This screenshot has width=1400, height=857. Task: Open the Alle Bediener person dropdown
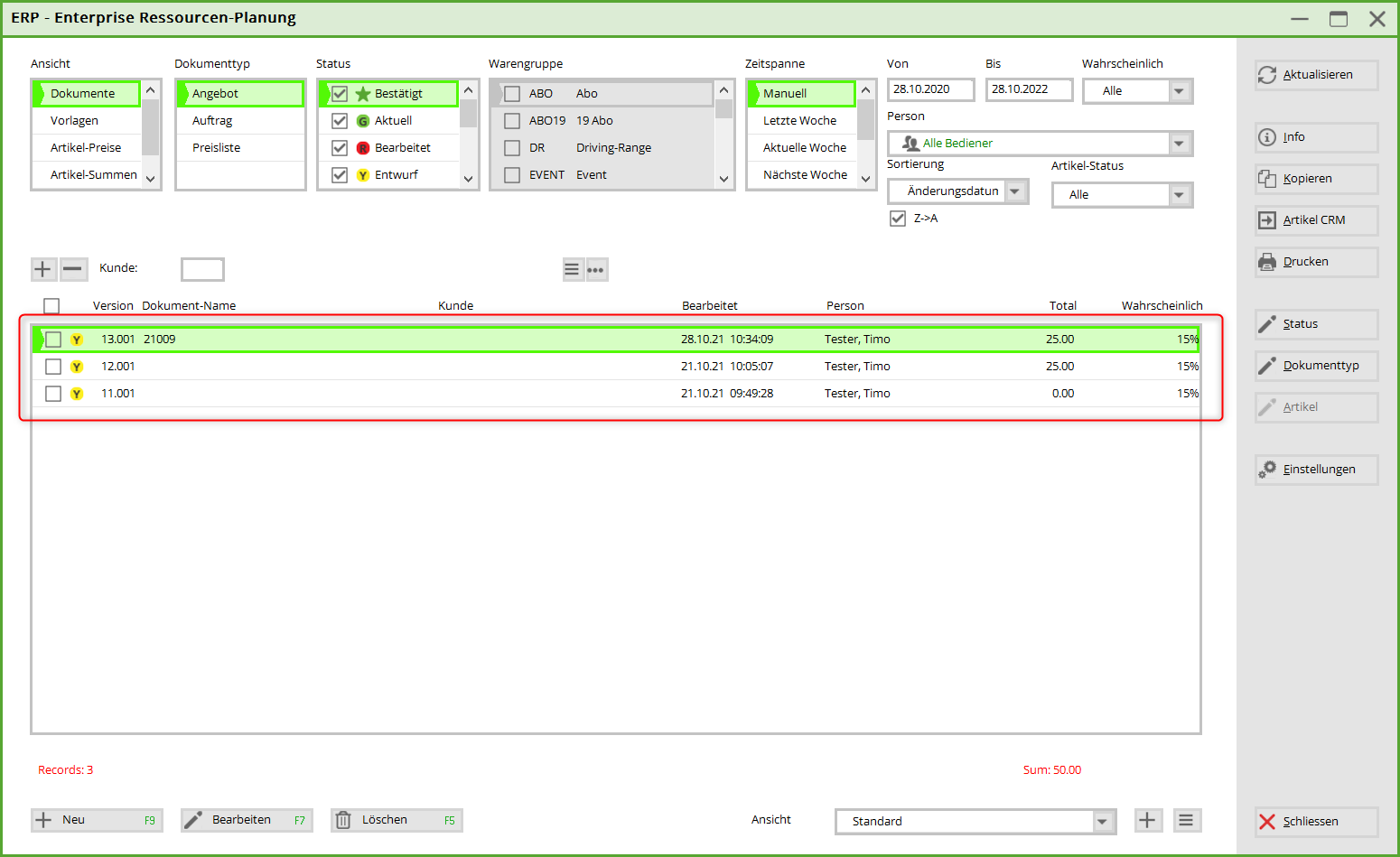[x=1179, y=144]
